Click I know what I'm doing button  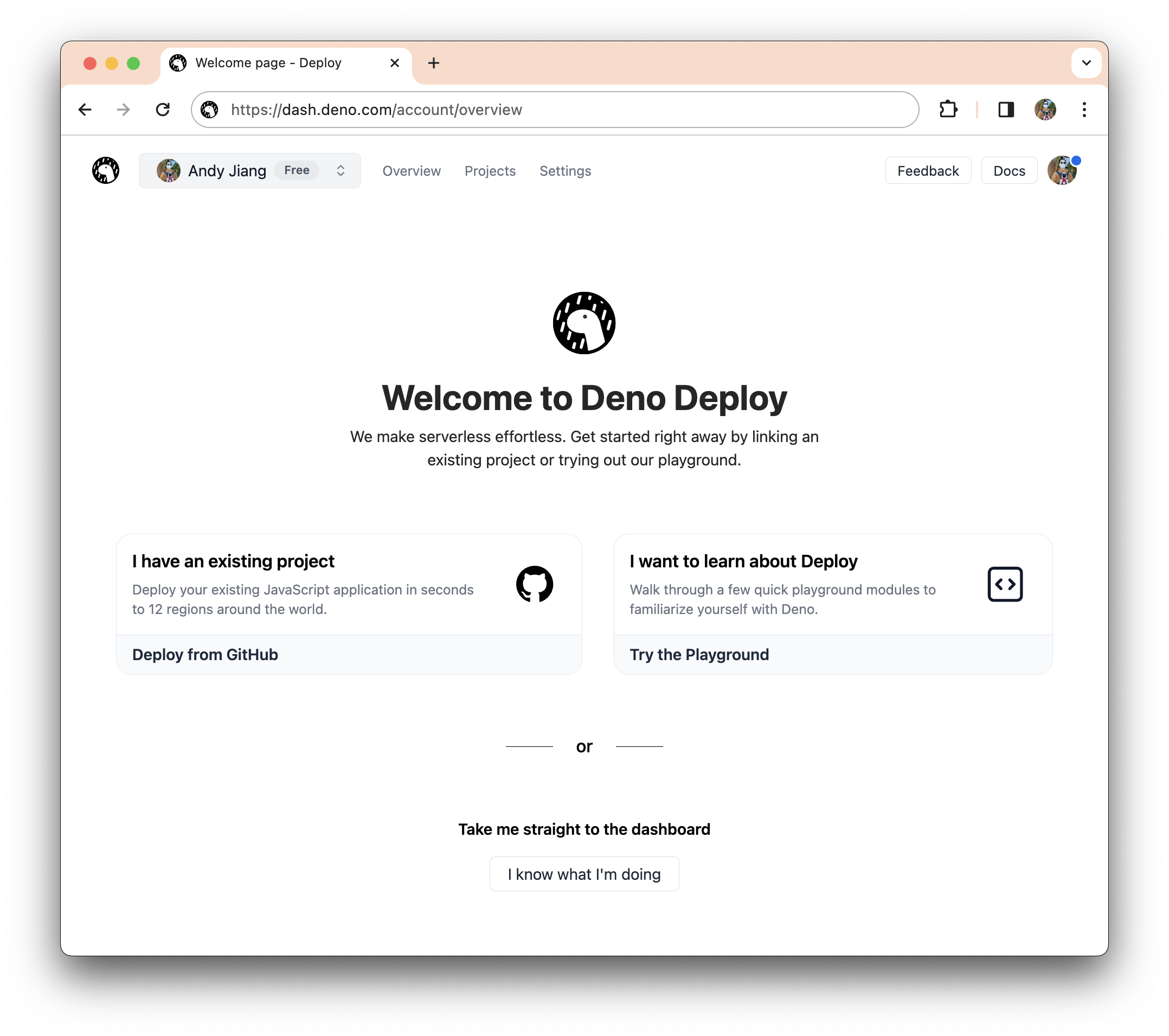coord(584,874)
